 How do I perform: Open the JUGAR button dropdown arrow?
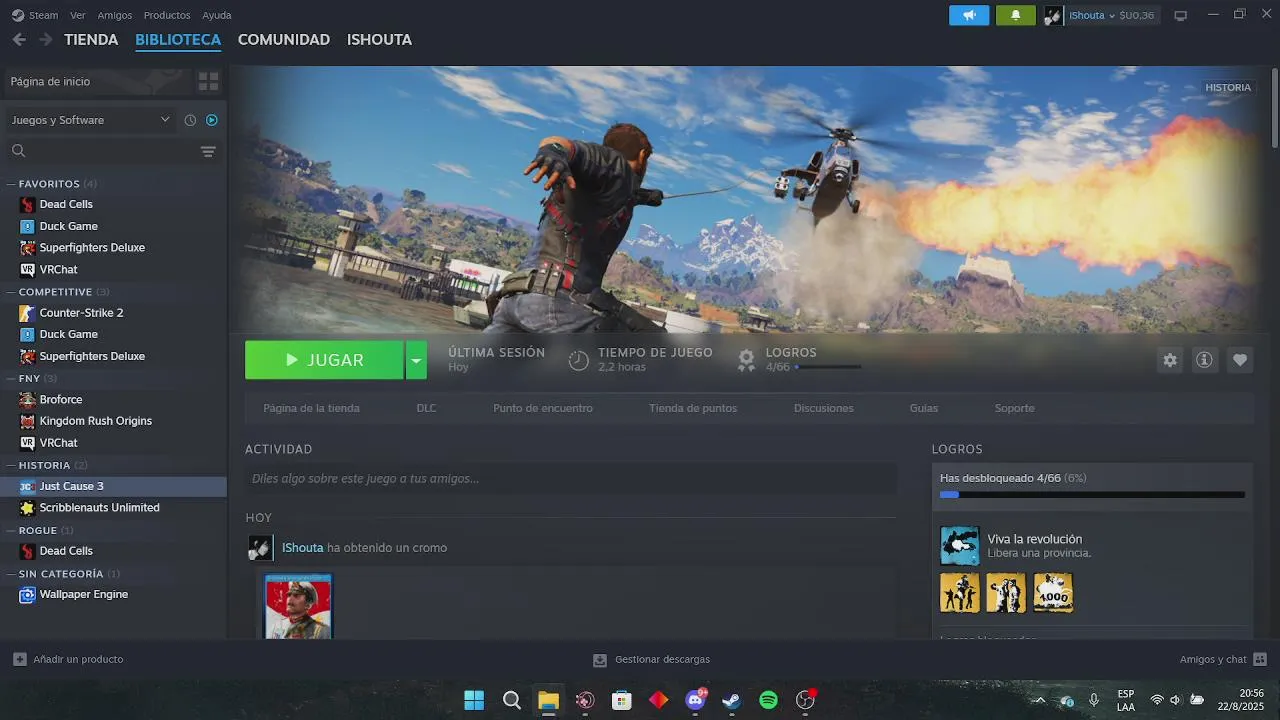coord(416,360)
